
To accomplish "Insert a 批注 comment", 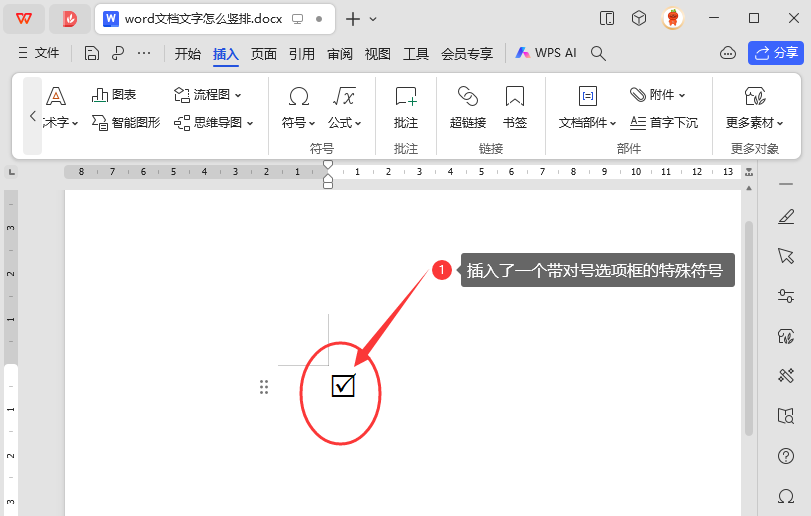I will pyautogui.click(x=406, y=108).
